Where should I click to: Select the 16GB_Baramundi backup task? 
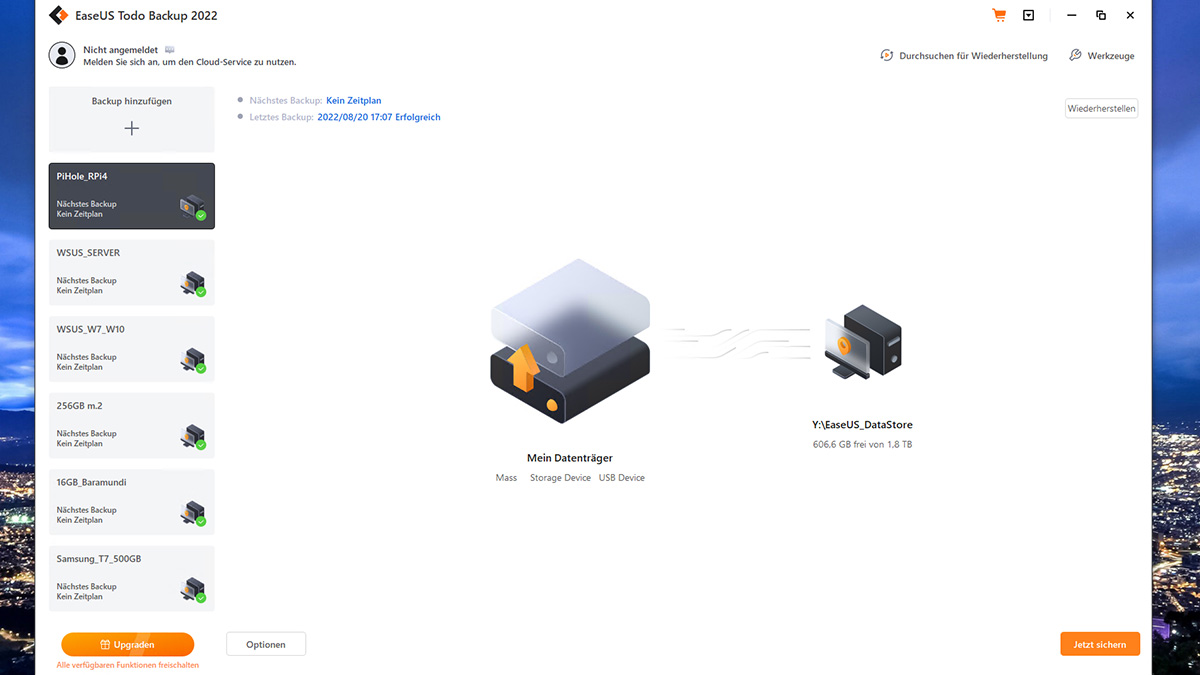132,502
